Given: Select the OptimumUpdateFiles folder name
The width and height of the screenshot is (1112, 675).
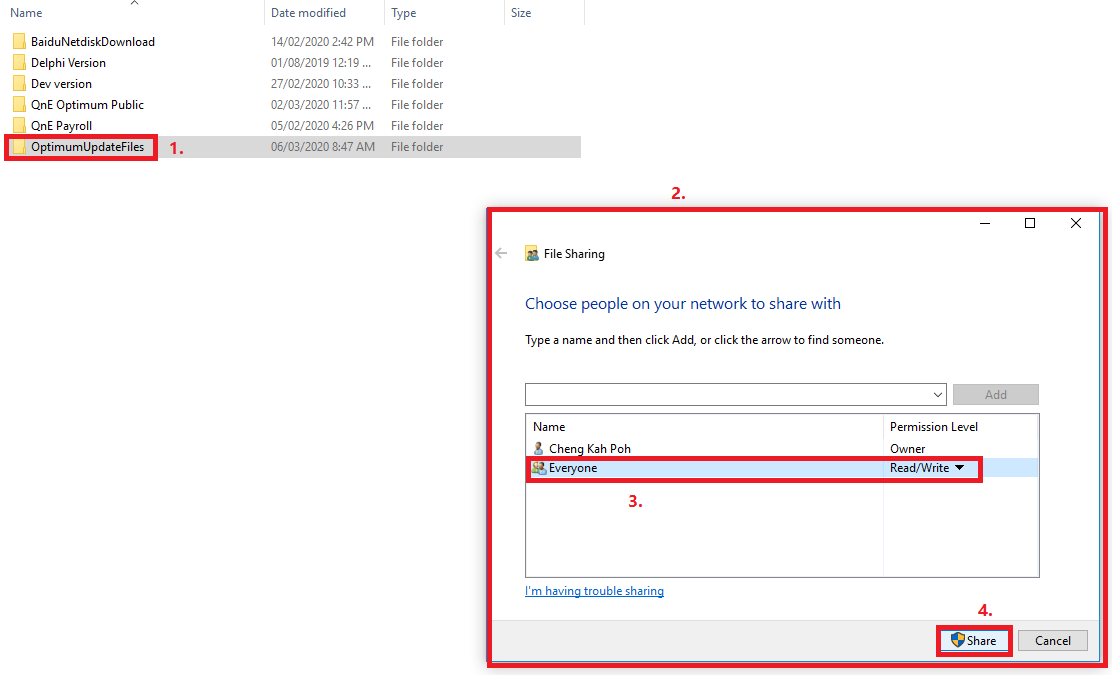Looking at the screenshot, I should coord(87,147).
